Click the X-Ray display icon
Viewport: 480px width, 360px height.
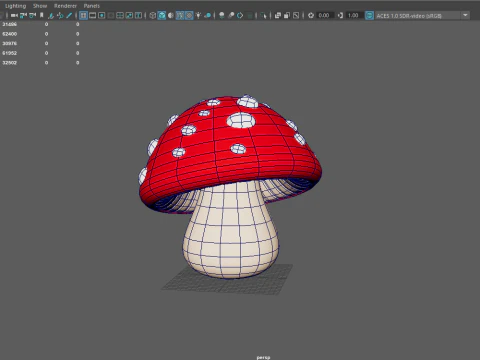pyautogui.click(x=277, y=15)
